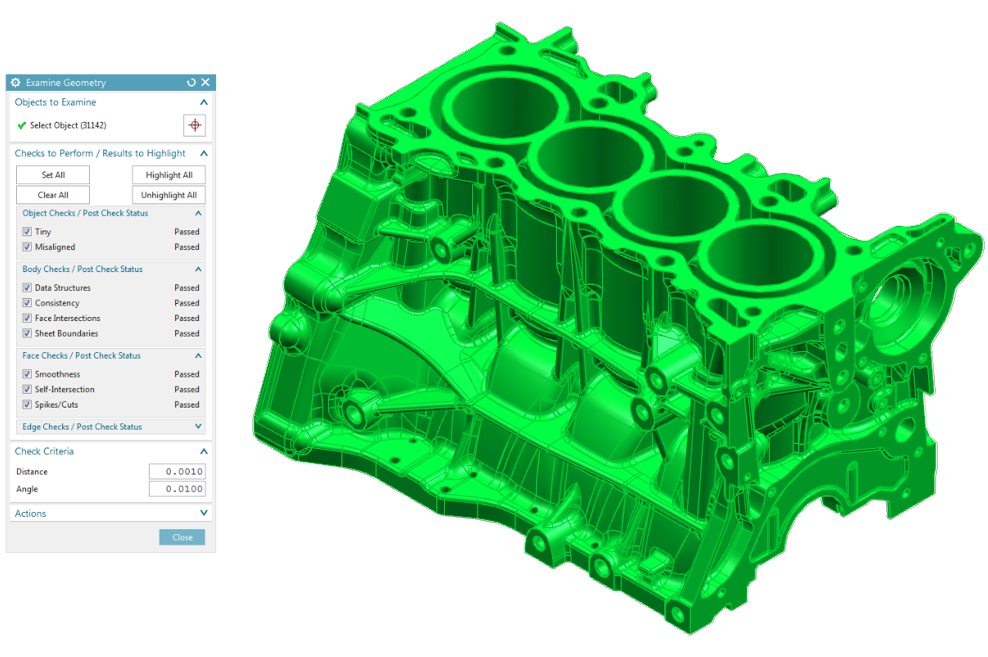Screen dimensions: 988x657
Task: Click the Highlight All button
Action: pos(169,174)
